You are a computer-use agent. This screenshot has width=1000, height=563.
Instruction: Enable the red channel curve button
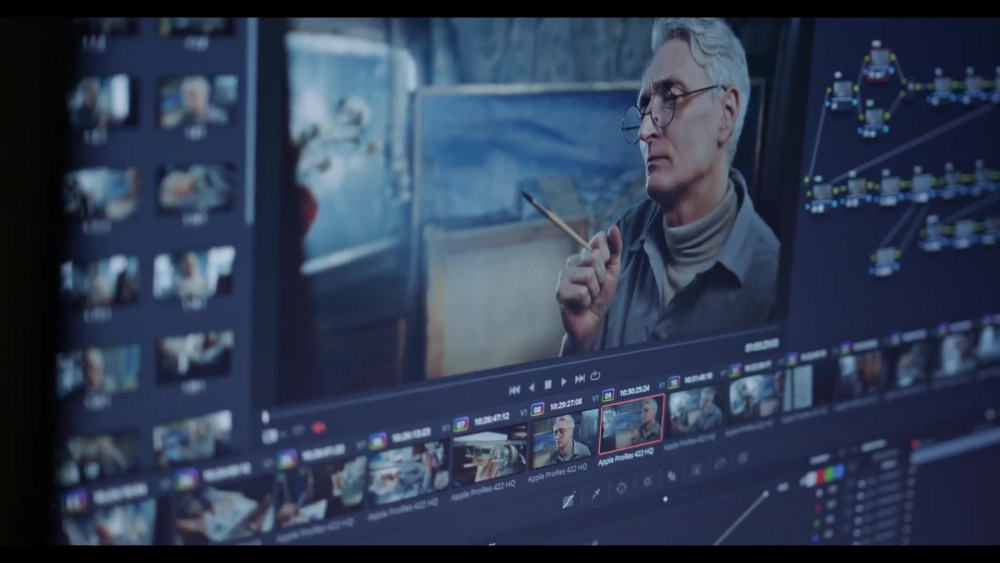click(821, 477)
